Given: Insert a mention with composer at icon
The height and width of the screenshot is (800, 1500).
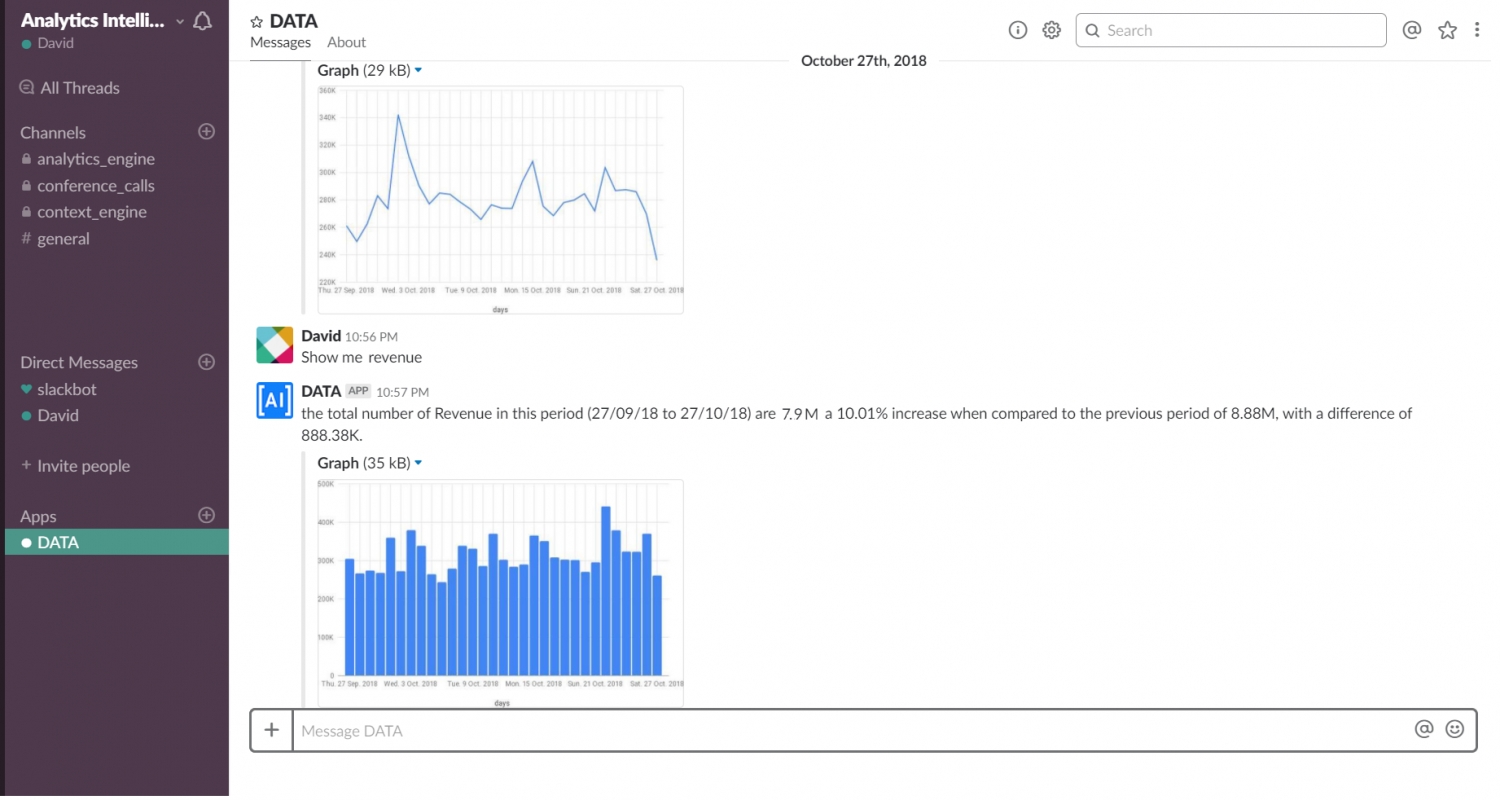Looking at the screenshot, I should (x=1424, y=729).
